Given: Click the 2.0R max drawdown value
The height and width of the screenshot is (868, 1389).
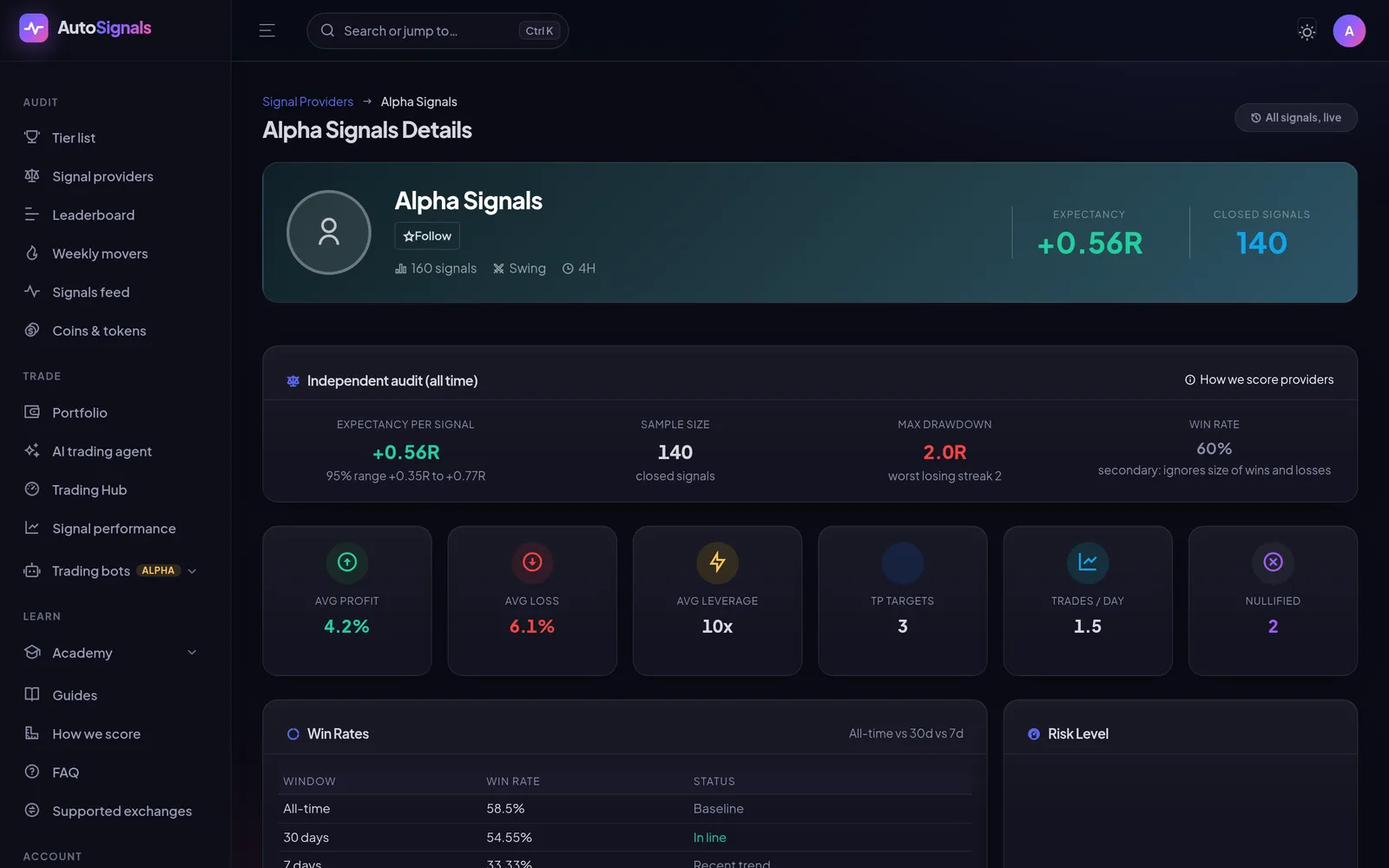Looking at the screenshot, I should 945,452.
